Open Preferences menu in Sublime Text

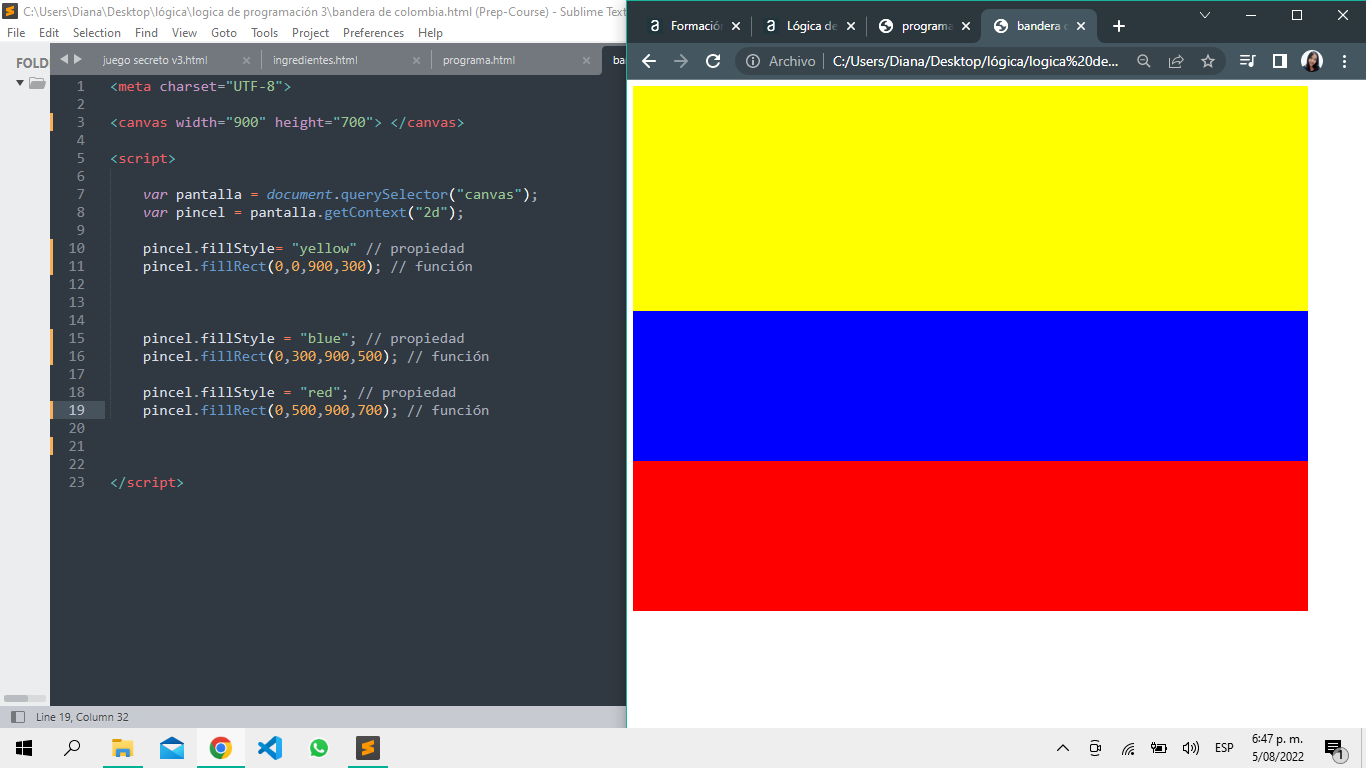coord(374,33)
